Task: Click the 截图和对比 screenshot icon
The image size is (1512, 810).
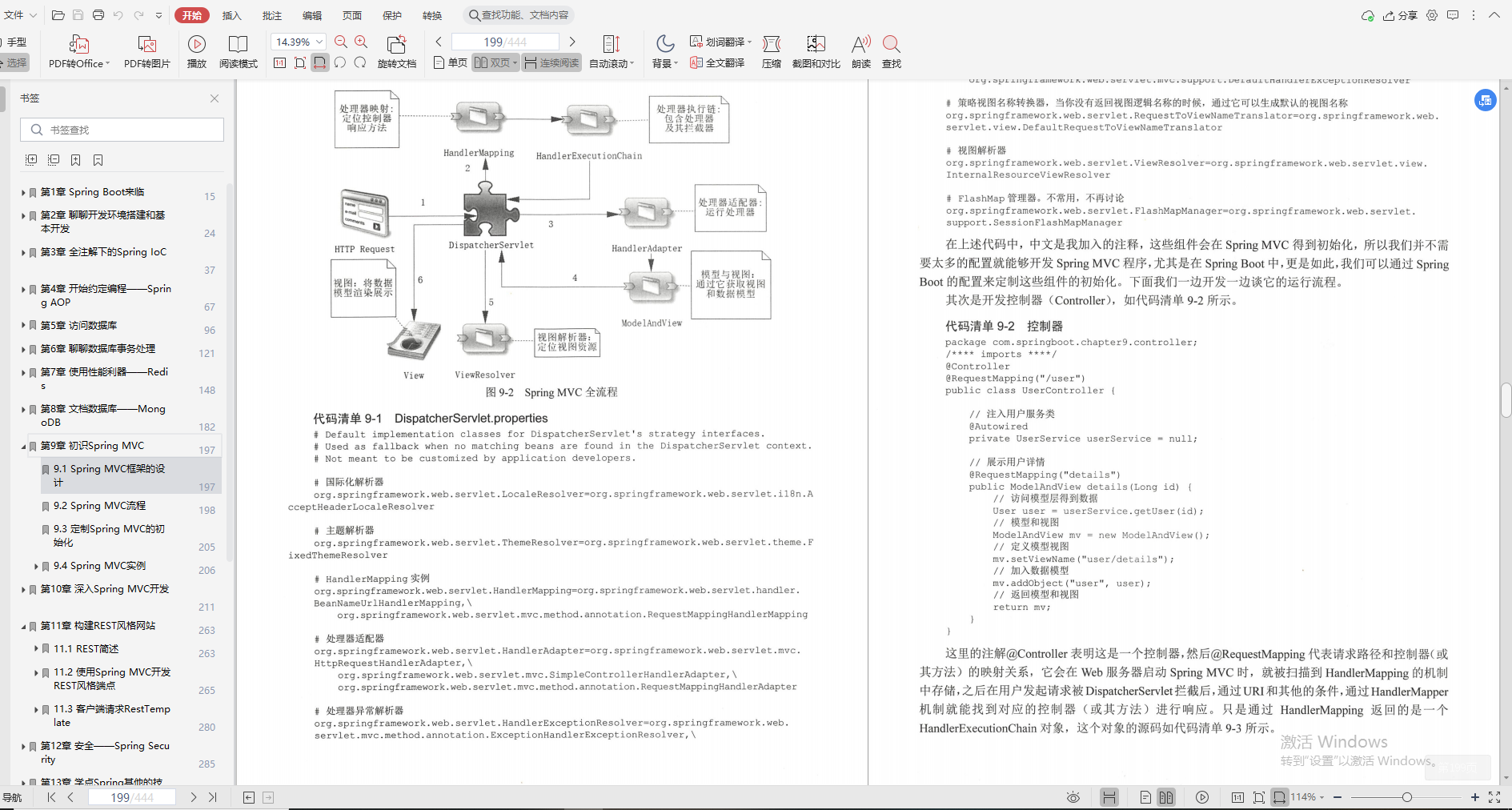Action: [x=816, y=51]
